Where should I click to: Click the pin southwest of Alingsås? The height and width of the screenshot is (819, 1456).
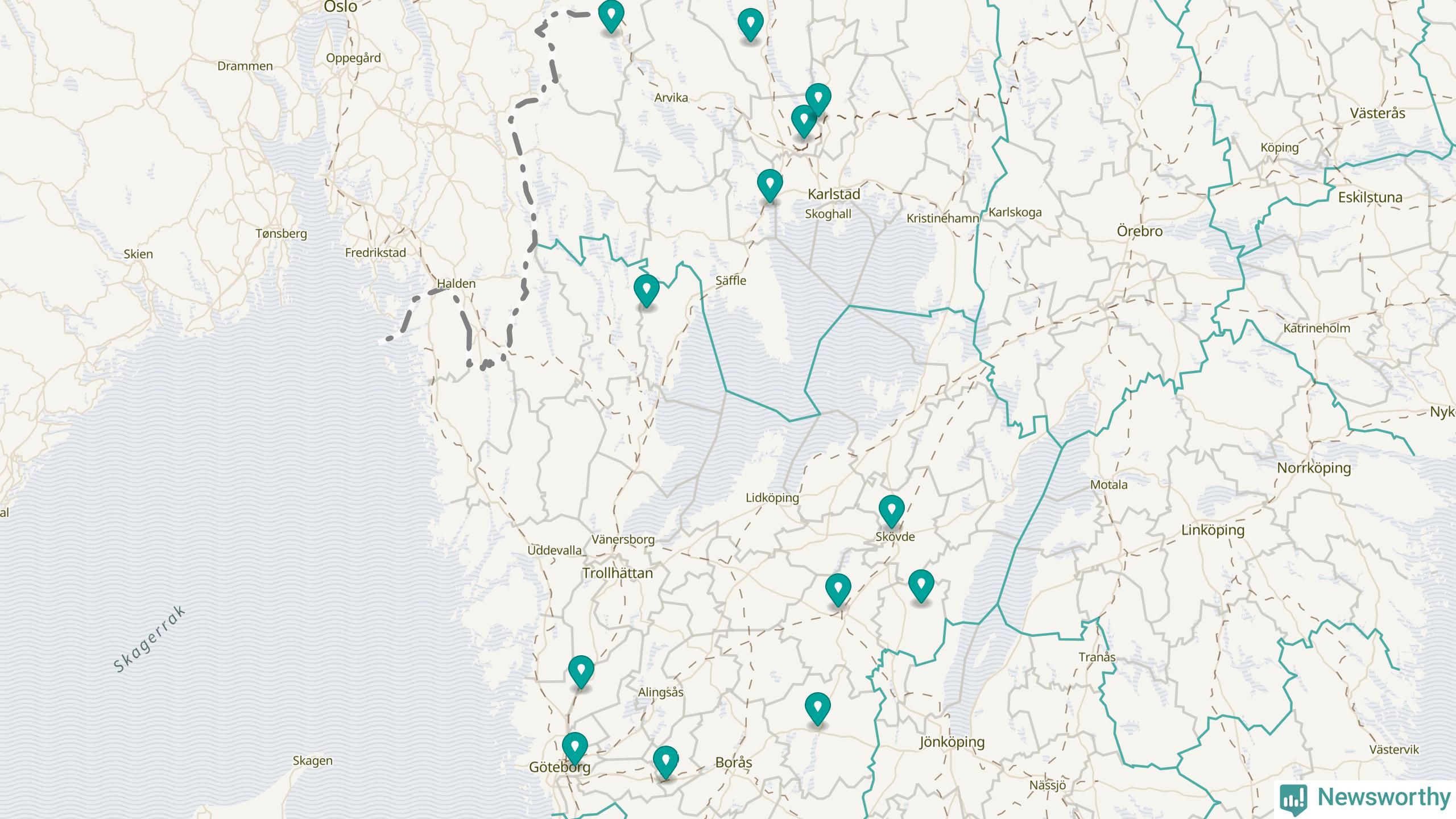[581, 670]
